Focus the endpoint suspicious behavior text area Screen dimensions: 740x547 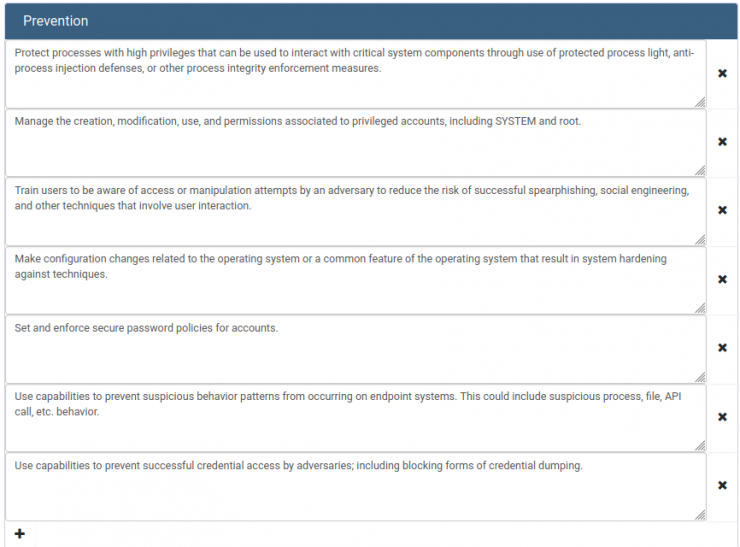pyautogui.click(x=356, y=418)
